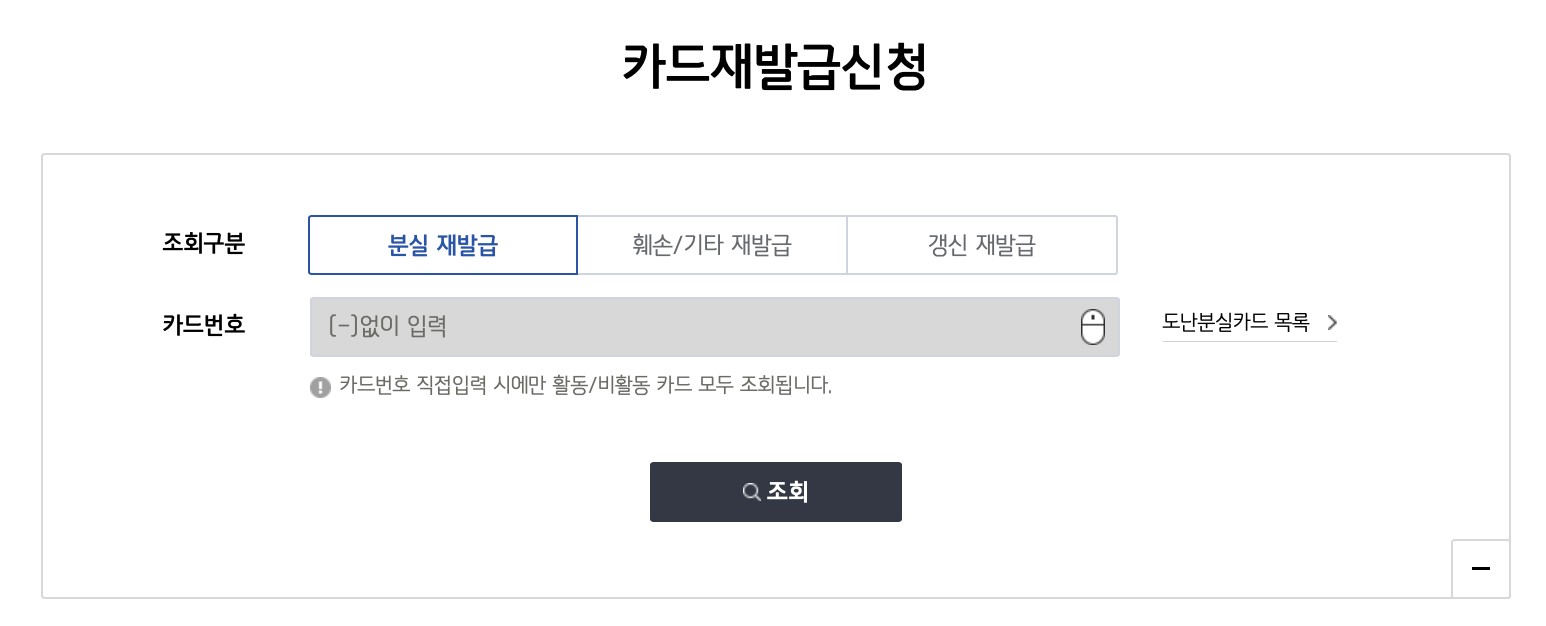Switch to 훼손/기타 재발급 tab
This screenshot has width=1546, height=626.
click(712, 245)
